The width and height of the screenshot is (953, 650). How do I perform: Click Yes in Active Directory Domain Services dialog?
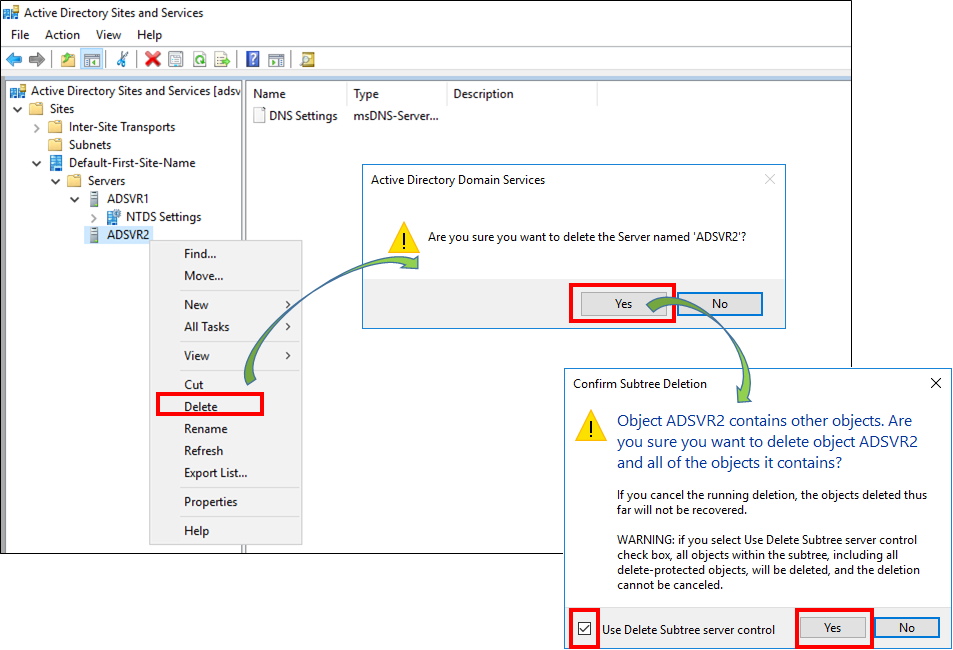tap(624, 304)
